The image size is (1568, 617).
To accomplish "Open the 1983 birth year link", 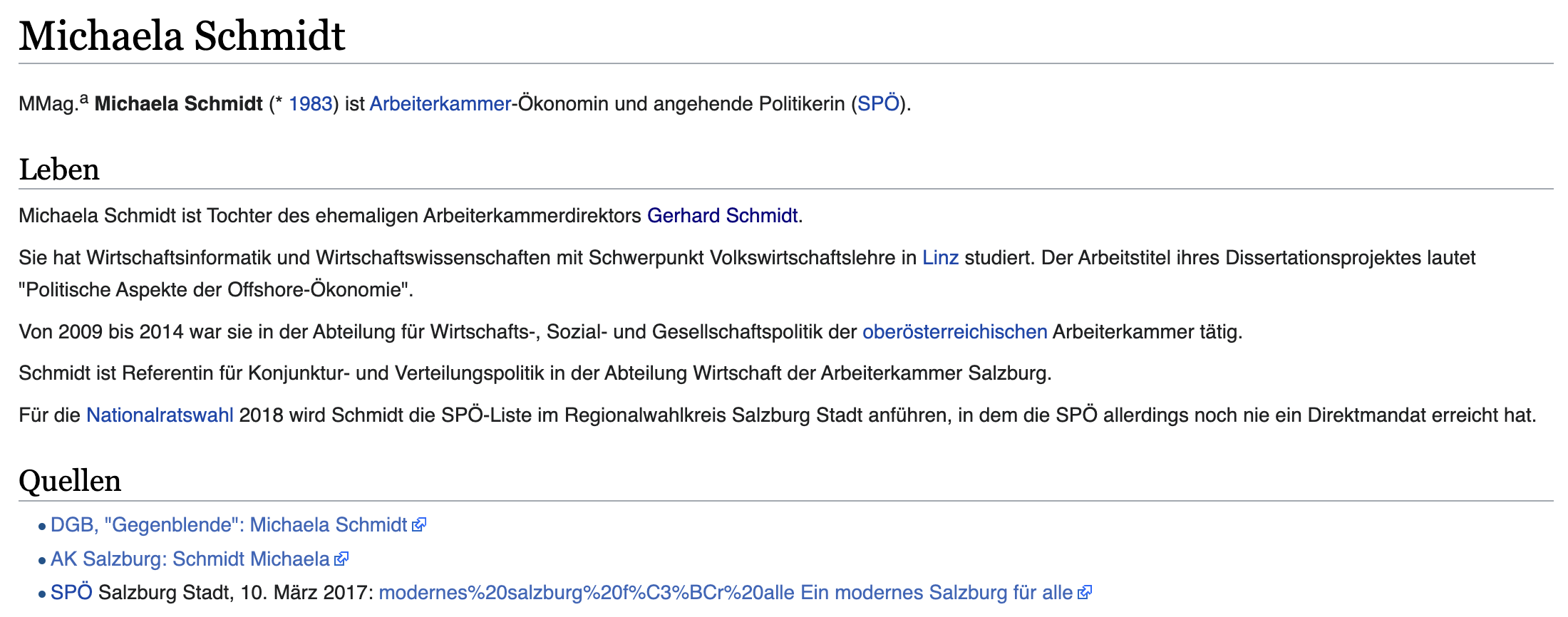I will pos(311,104).
